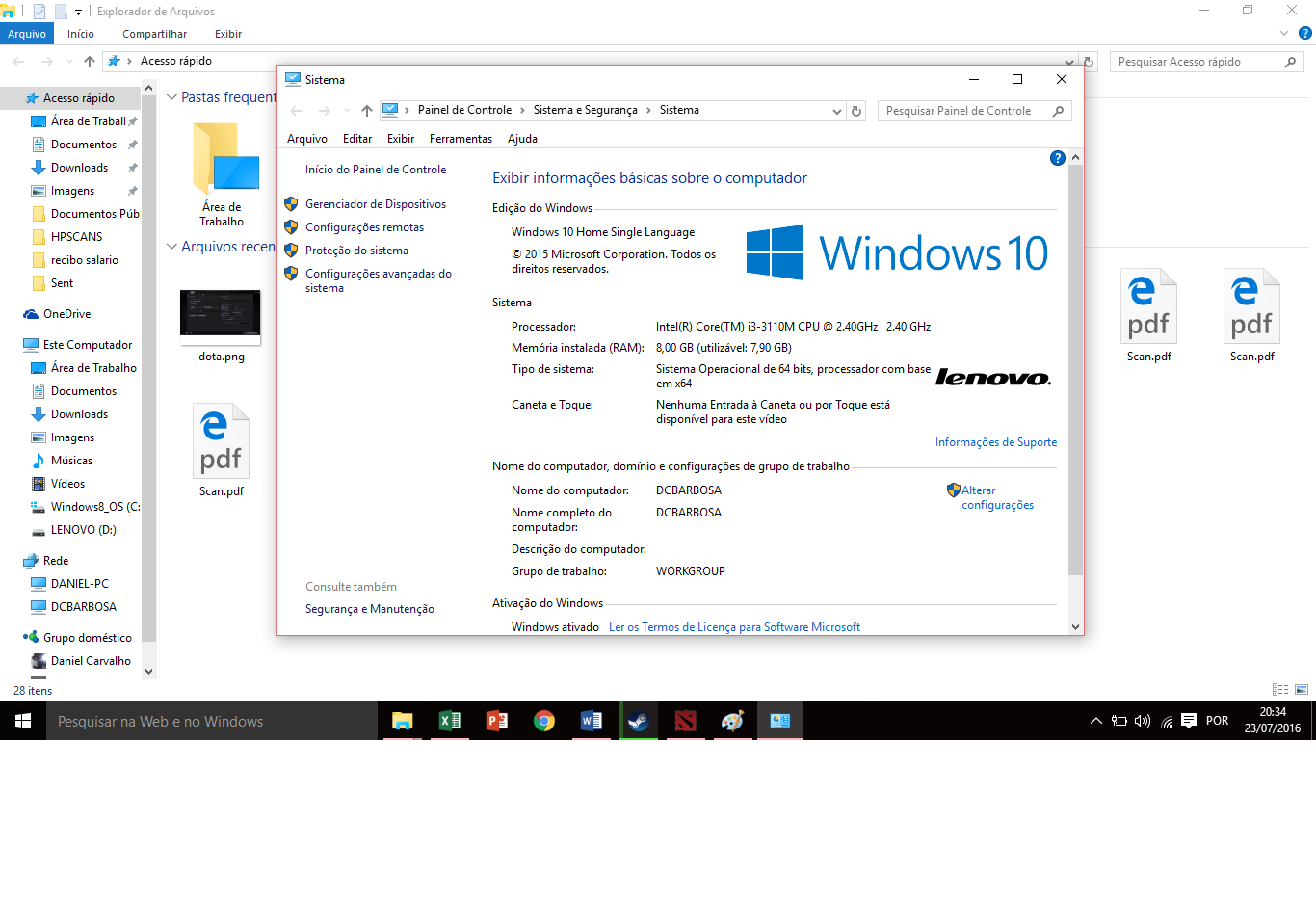Select HPSCANS in the navigation pane
Screen dimensions: 1316x900
pyautogui.click(x=76, y=237)
